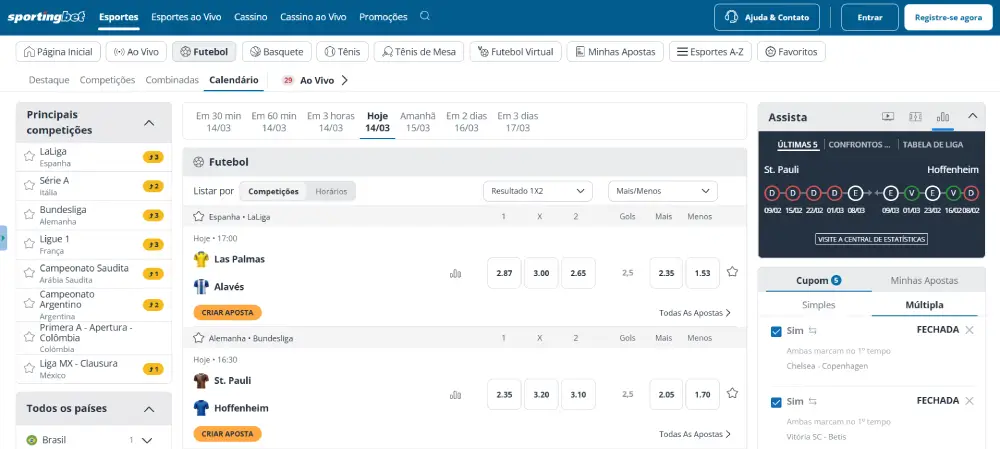Star Liga MX - Clausura in the sidebar
1000x449 pixels.
29,368
